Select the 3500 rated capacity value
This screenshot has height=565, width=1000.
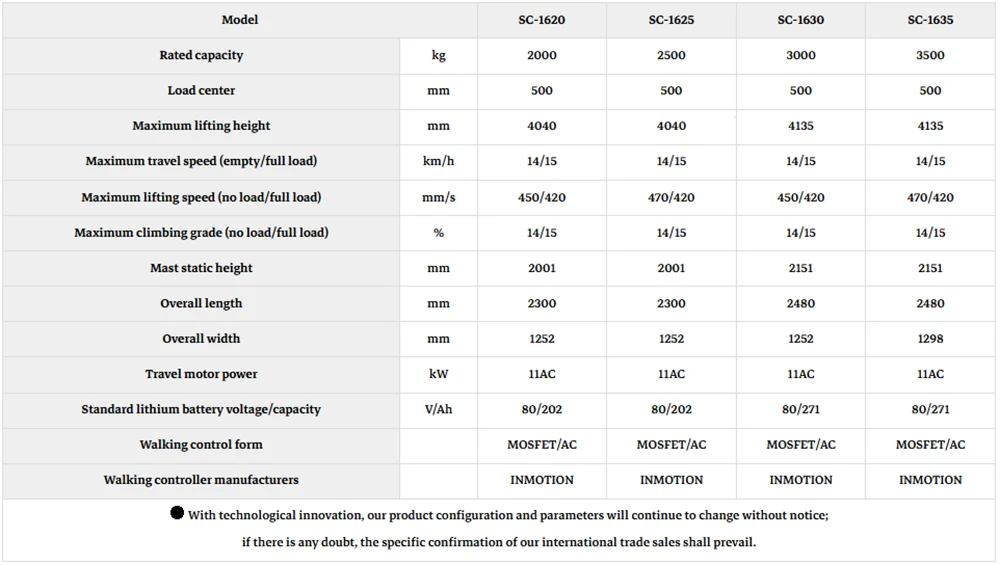(x=930, y=55)
